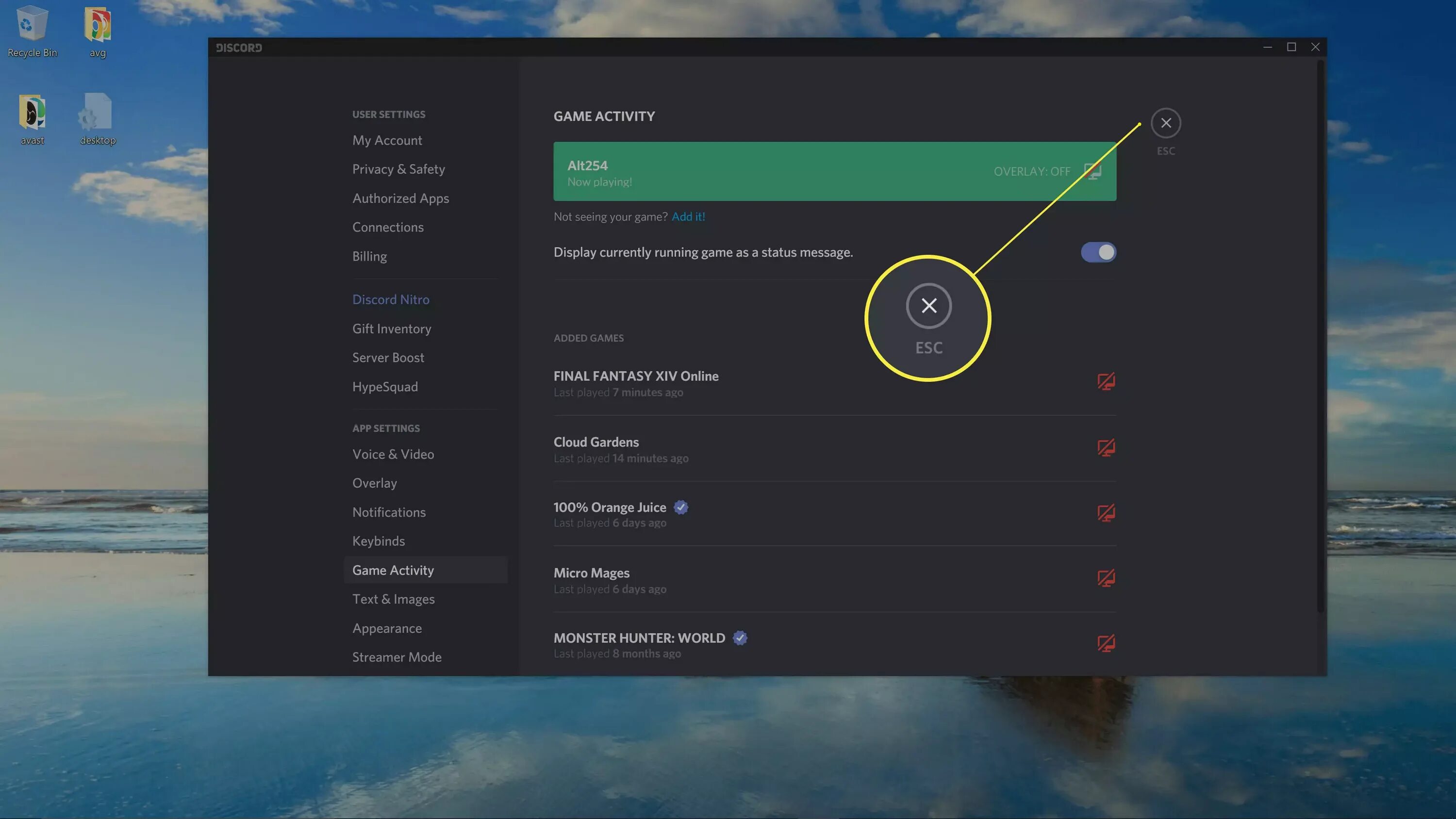Open Discord Nitro settings page

pos(391,299)
